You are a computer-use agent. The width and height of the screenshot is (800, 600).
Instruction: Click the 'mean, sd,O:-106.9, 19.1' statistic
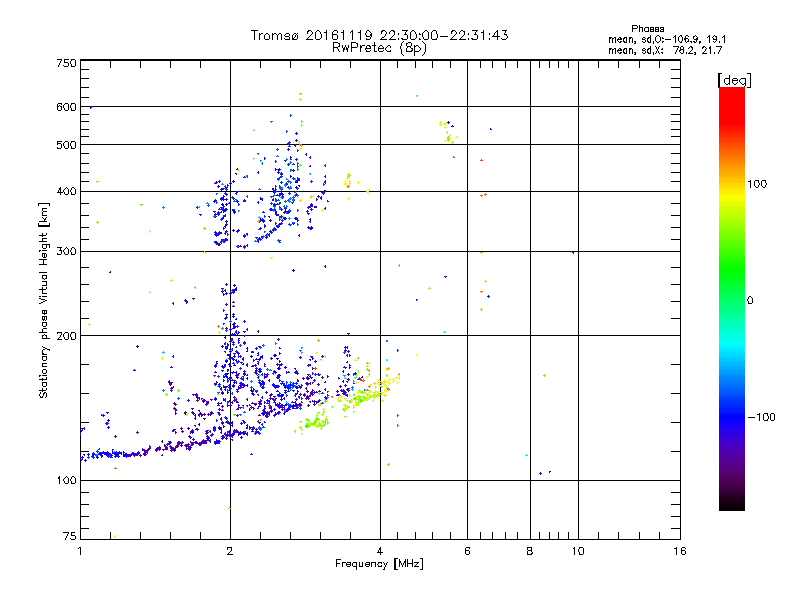click(x=667, y=40)
